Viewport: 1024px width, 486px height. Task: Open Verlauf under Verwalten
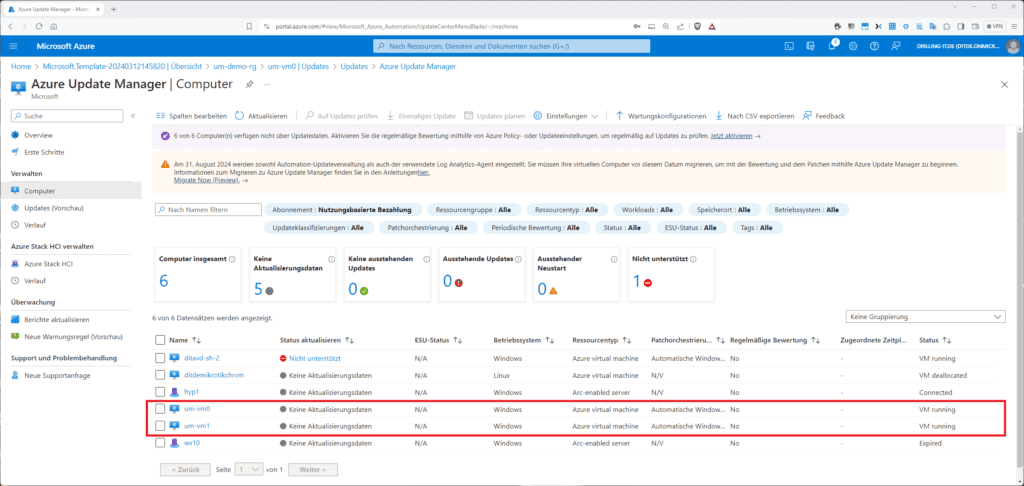pyautogui.click(x=35, y=225)
